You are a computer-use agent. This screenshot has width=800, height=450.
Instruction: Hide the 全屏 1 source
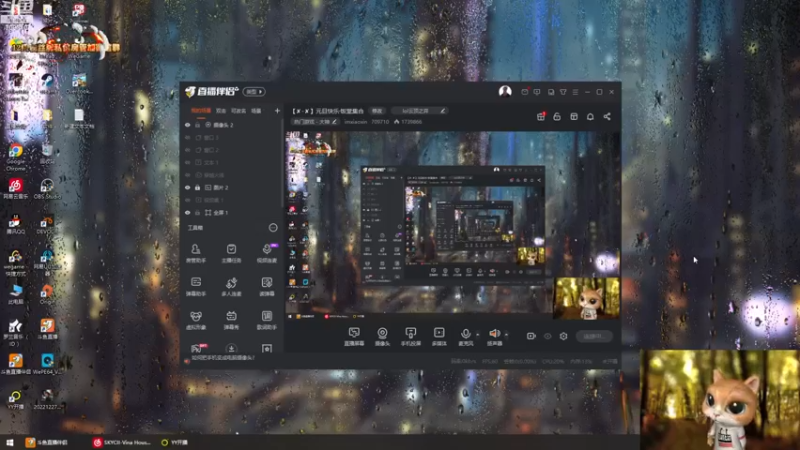187,213
